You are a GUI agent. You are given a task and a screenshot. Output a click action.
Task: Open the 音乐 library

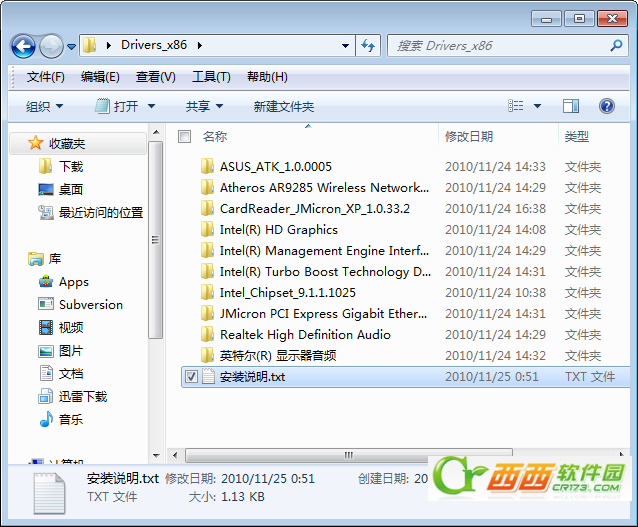tap(71, 419)
